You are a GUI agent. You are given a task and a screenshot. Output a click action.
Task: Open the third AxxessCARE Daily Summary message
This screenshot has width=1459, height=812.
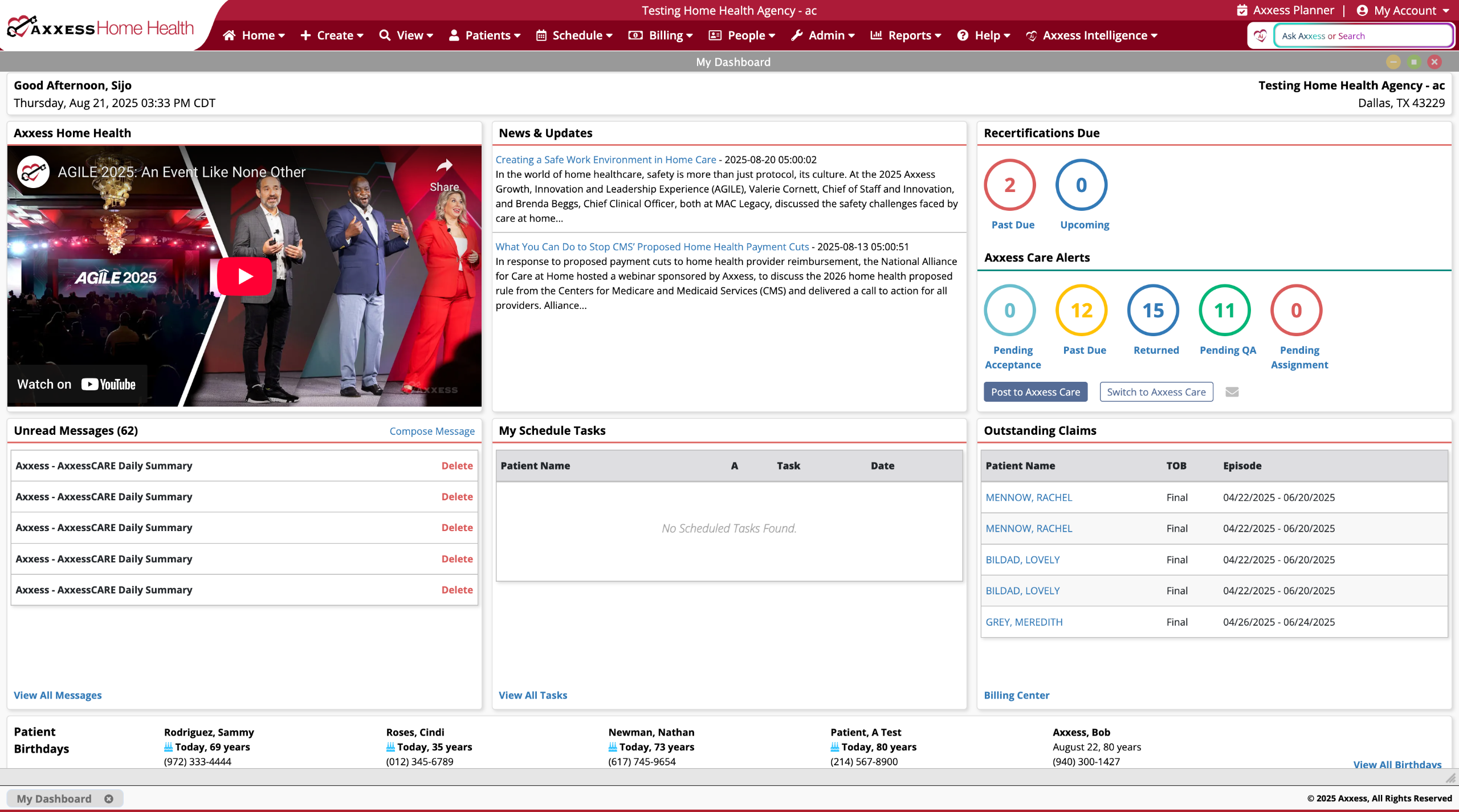(x=104, y=528)
